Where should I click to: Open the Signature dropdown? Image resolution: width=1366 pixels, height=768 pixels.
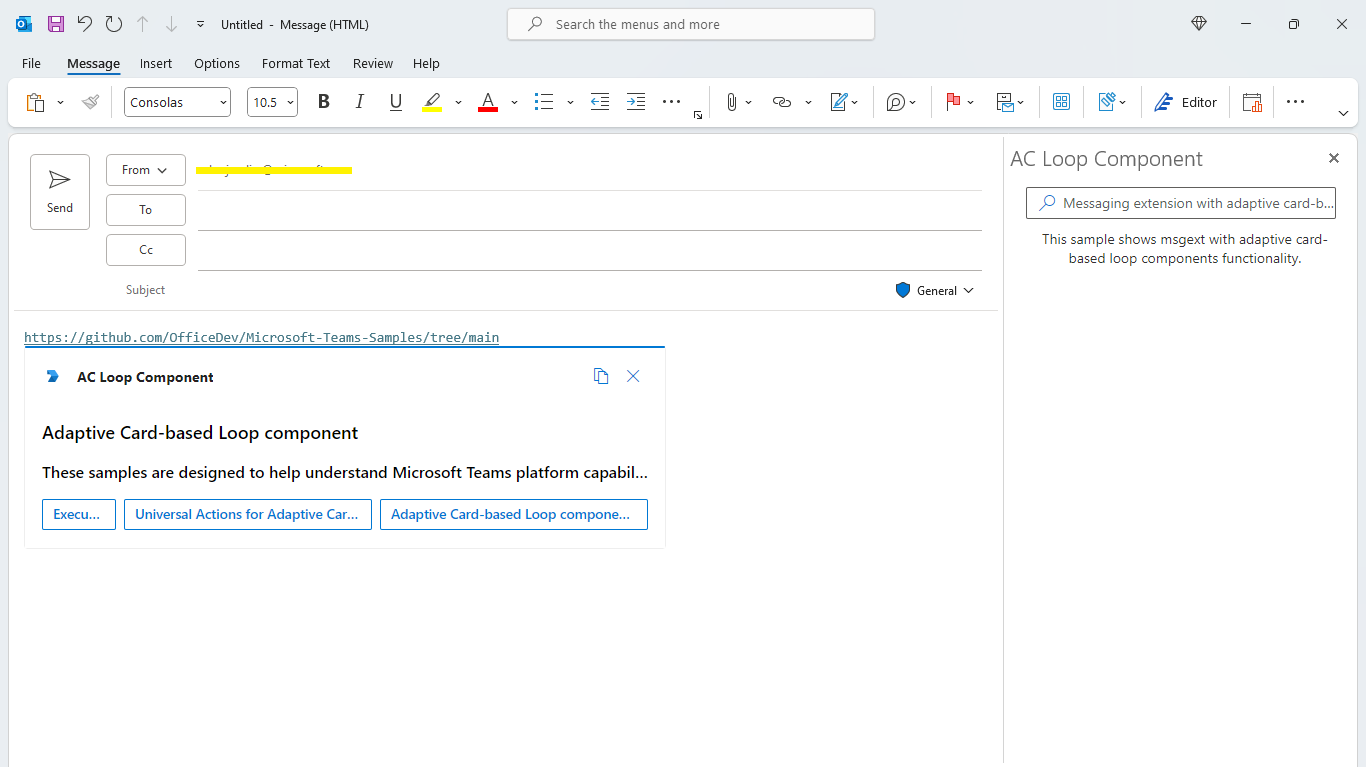coord(845,102)
